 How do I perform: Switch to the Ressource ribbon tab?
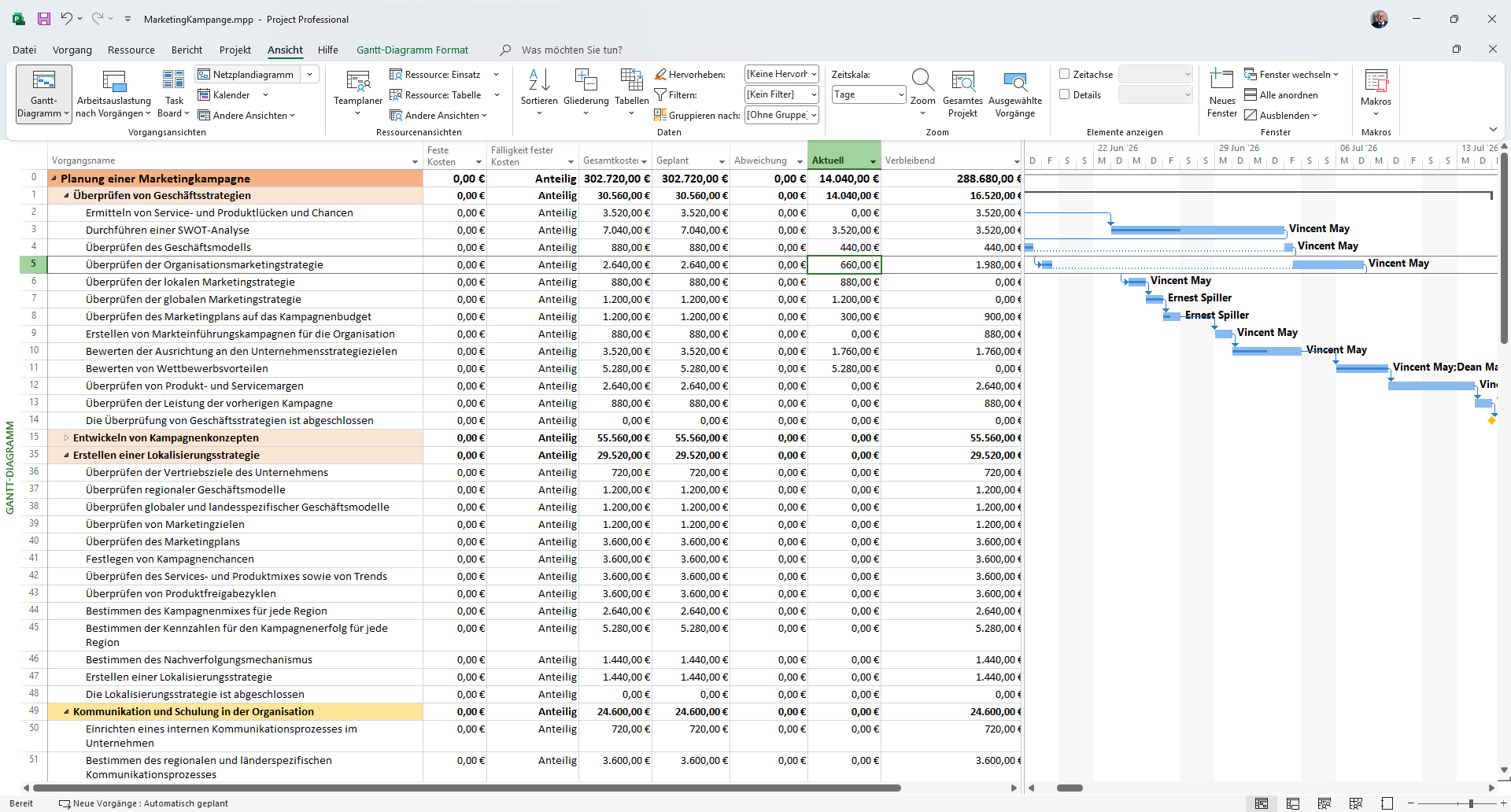[x=131, y=50]
